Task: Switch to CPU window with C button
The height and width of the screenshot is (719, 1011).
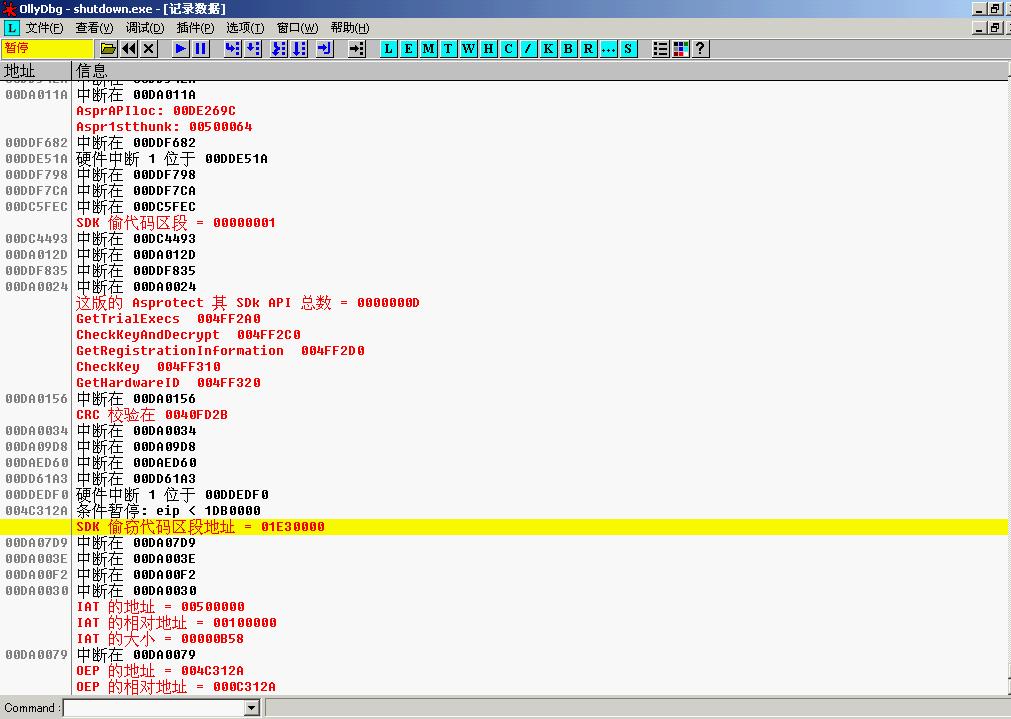Action: pyautogui.click(x=508, y=49)
